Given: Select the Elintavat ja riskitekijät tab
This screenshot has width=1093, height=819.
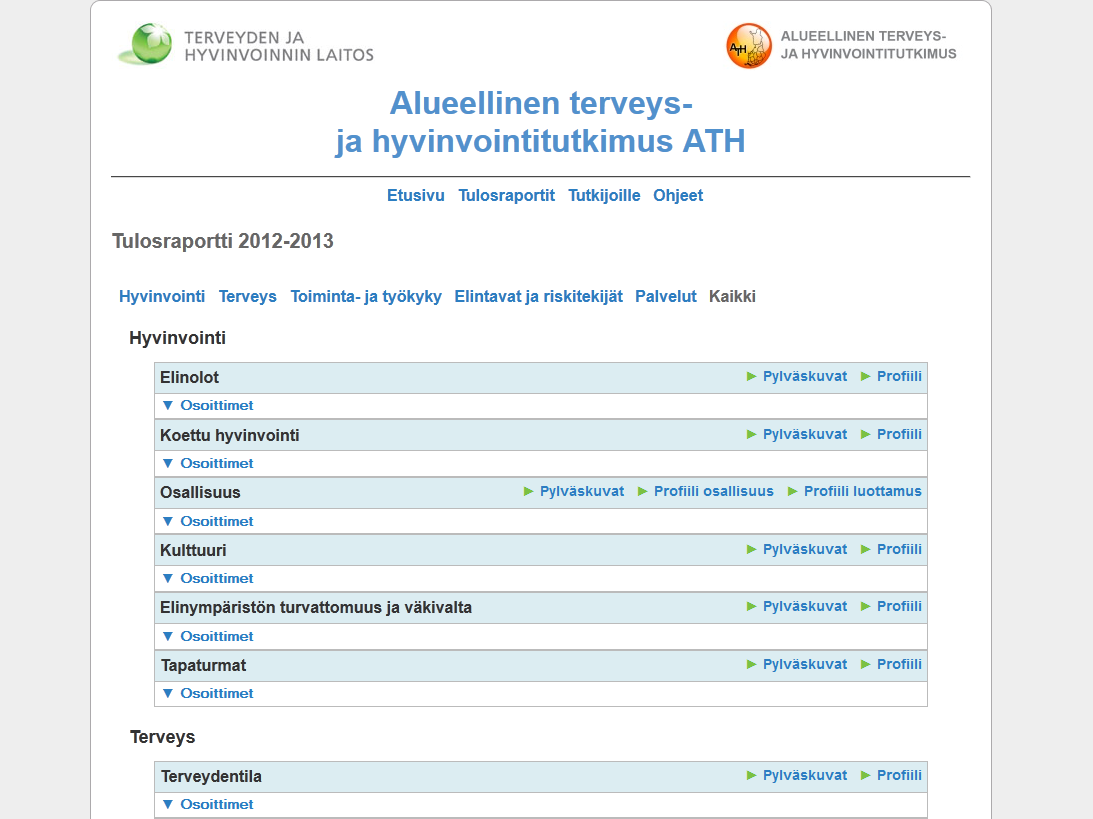Looking at the screenshot, I should click(x=538, y=296).
